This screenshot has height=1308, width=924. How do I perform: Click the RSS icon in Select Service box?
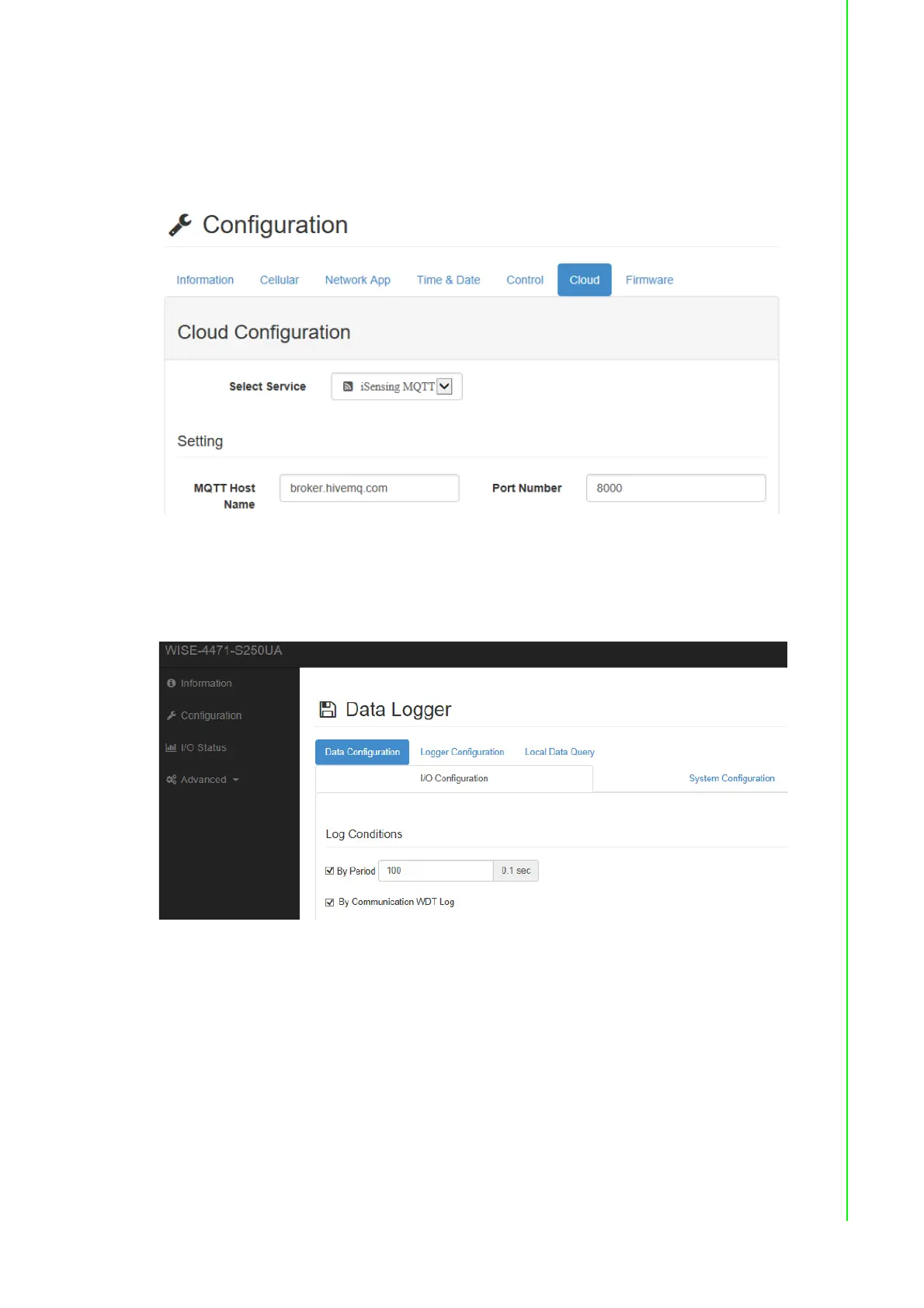[348, 387]
